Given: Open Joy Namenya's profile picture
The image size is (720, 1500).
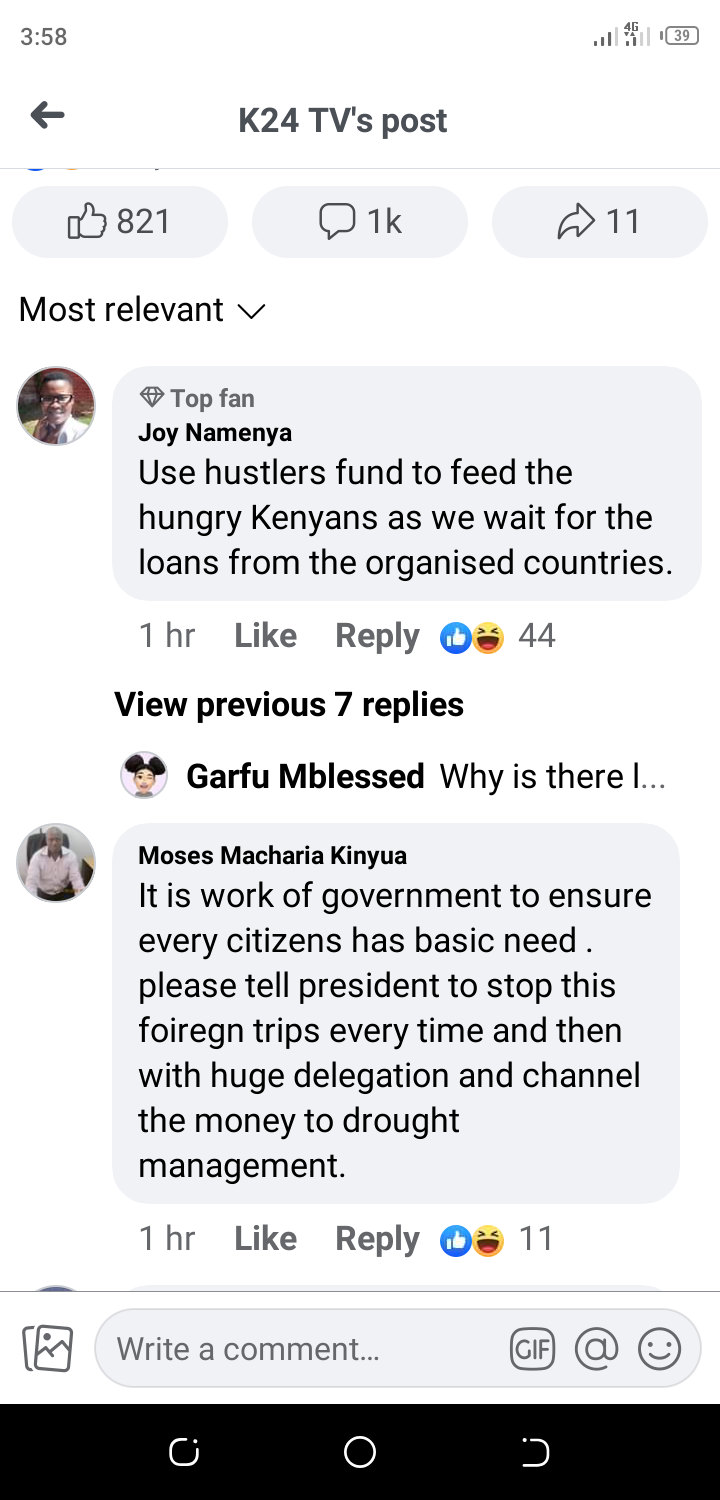Looking at the screenshot, I should tap(56, 405).
